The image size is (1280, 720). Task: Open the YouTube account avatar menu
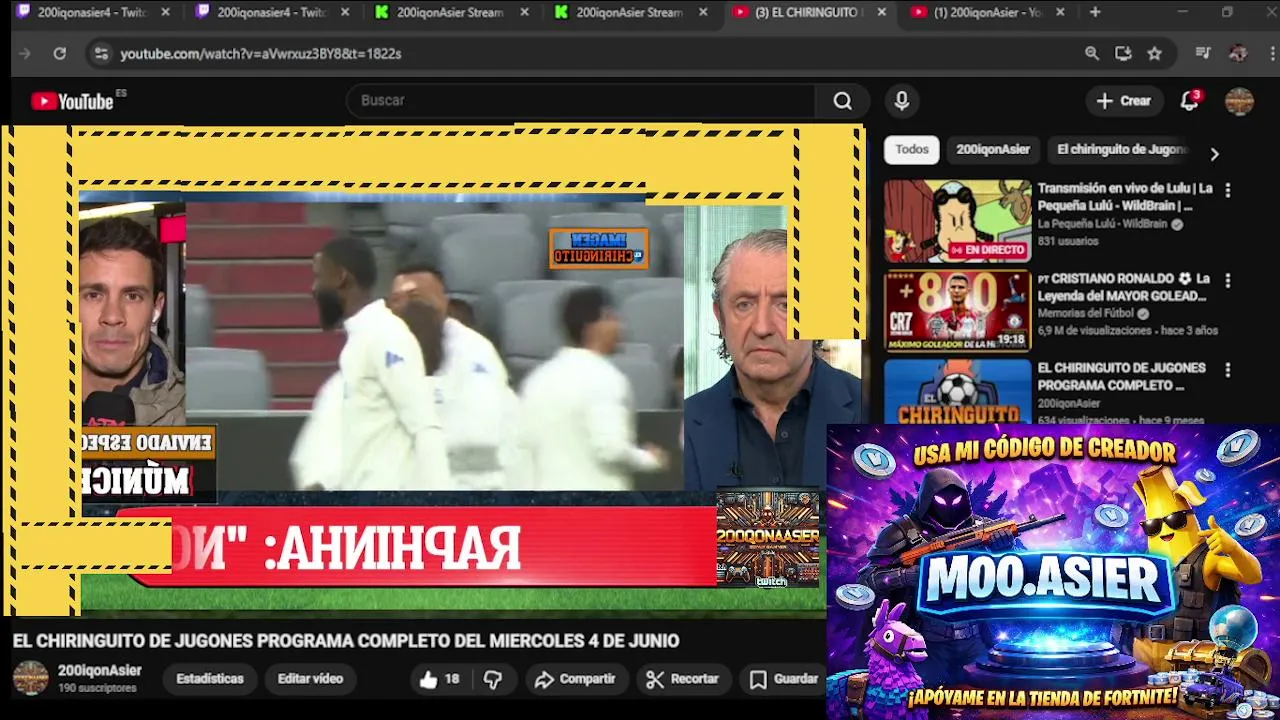click(1239, 101)
